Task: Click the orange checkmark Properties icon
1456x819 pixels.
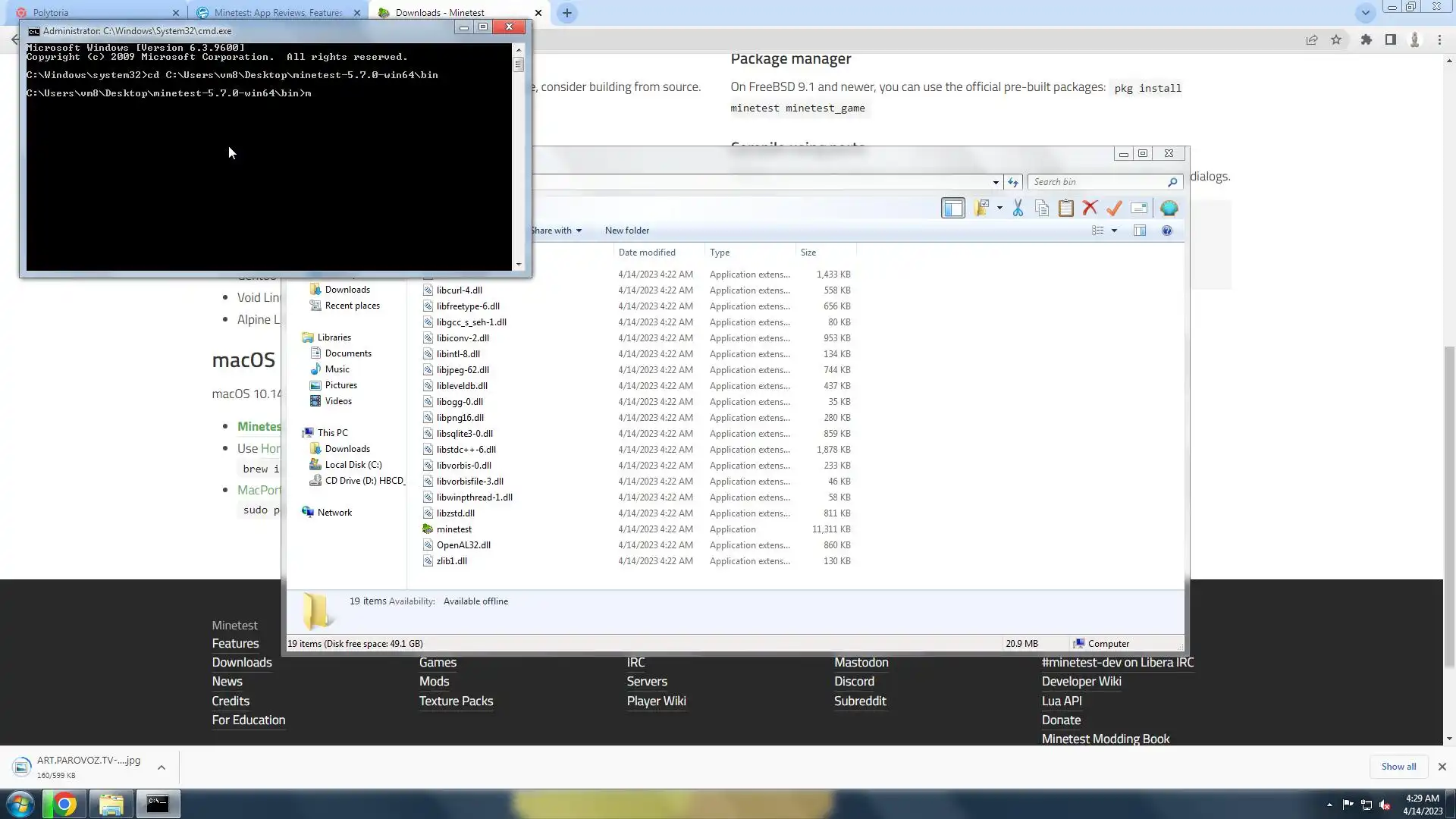Action: tap(1114, 208)
